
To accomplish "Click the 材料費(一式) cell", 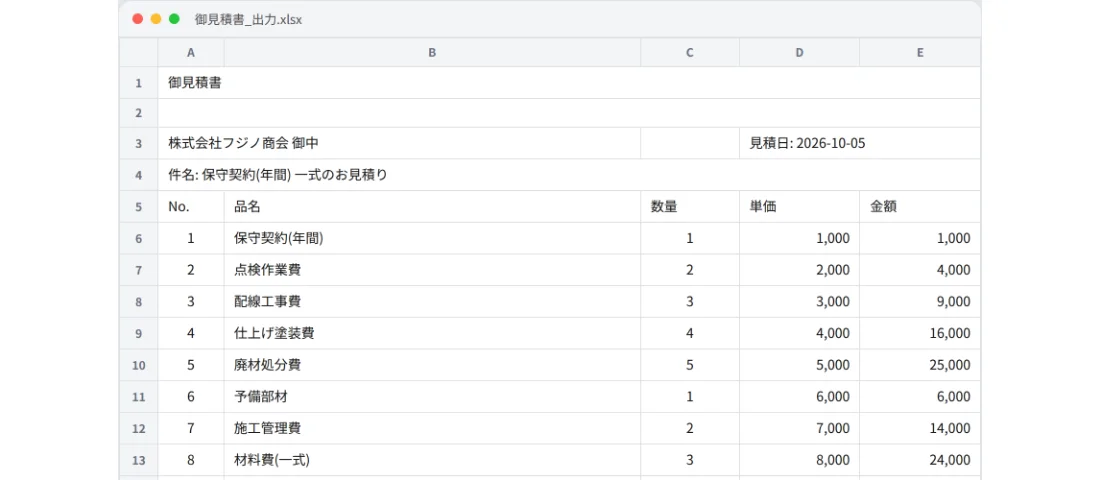I will point(432,460).
